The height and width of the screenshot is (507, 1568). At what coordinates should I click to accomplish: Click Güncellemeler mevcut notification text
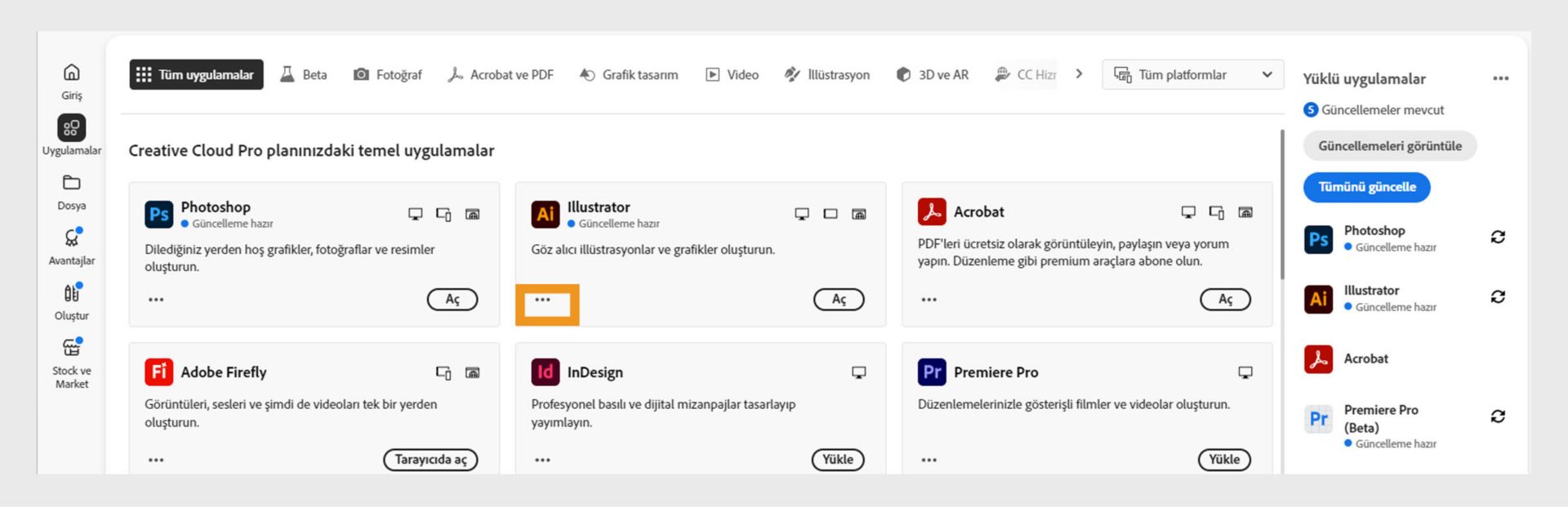click(x=1383, y=109)
